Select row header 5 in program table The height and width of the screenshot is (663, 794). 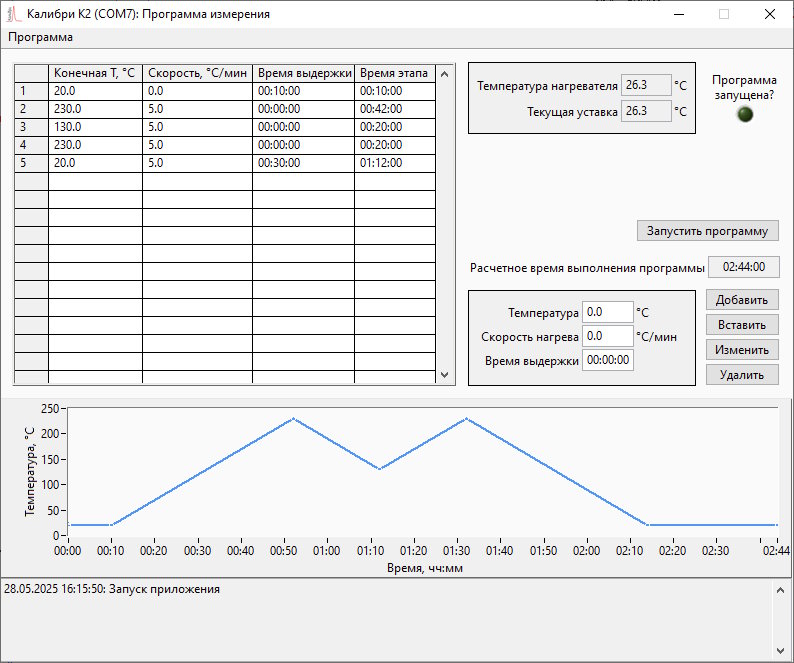(31, 163)
